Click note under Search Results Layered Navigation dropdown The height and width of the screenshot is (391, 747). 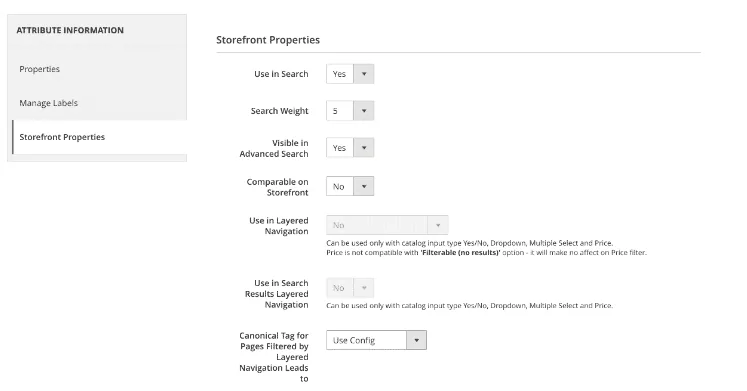point(469,306)
